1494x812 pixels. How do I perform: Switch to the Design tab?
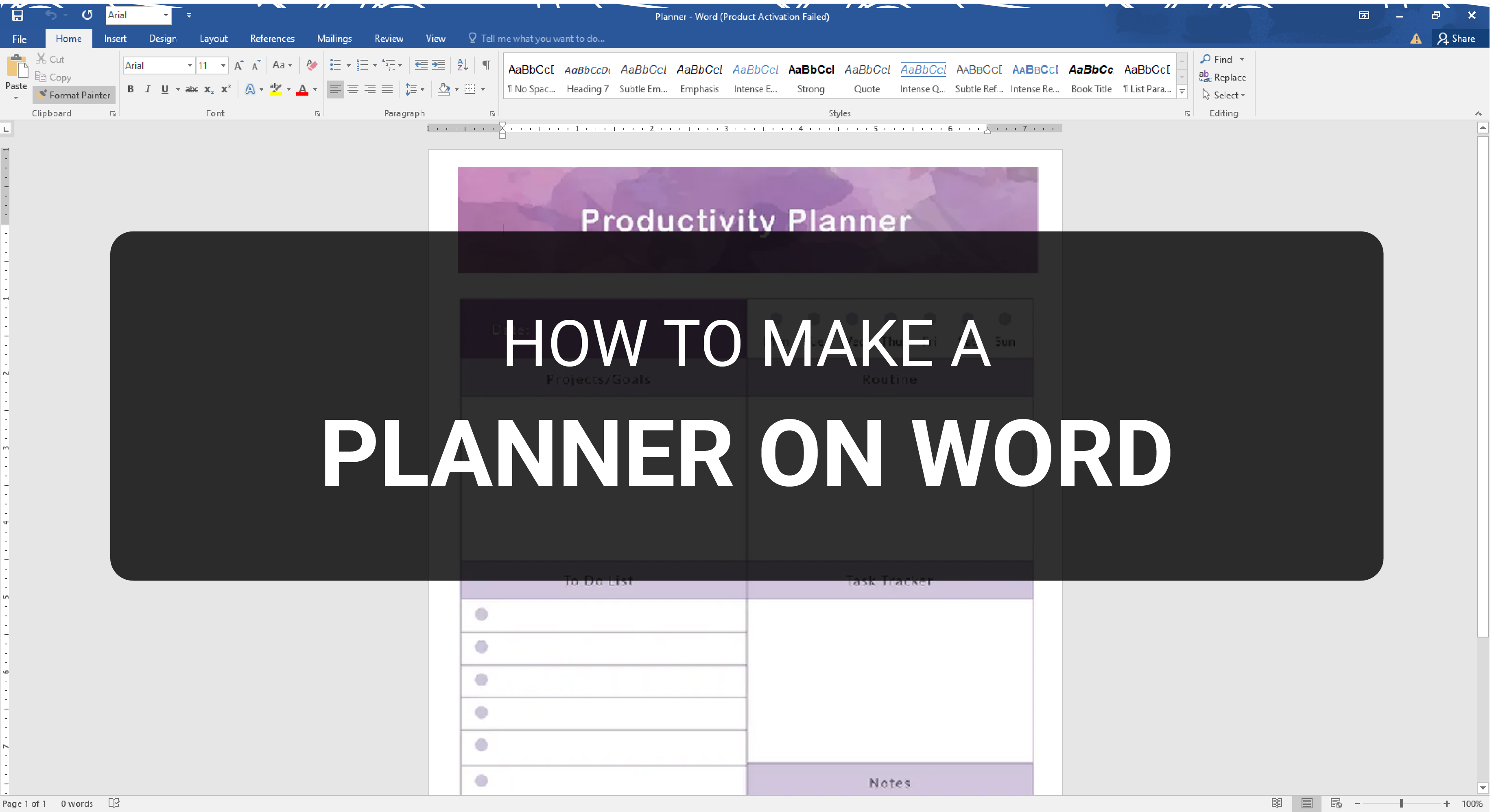[162, 38]
